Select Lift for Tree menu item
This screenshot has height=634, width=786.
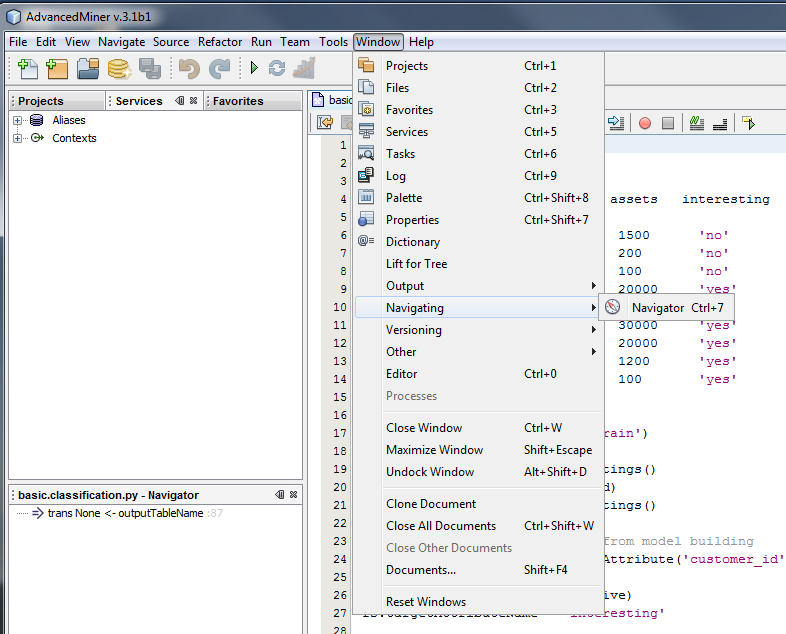click(x=479, y=264)
